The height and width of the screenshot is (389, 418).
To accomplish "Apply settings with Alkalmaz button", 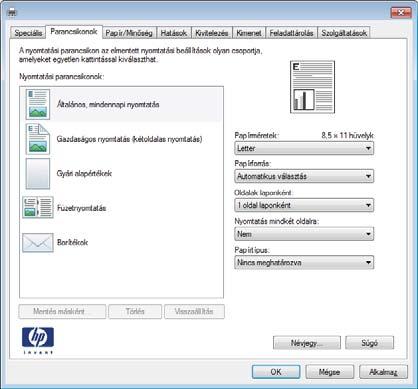I will tap(383, 372).
